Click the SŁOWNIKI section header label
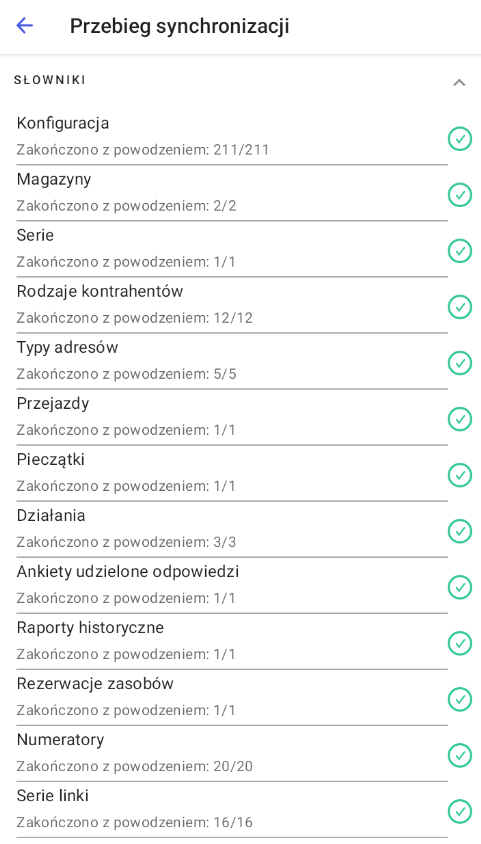 point(50,80)
